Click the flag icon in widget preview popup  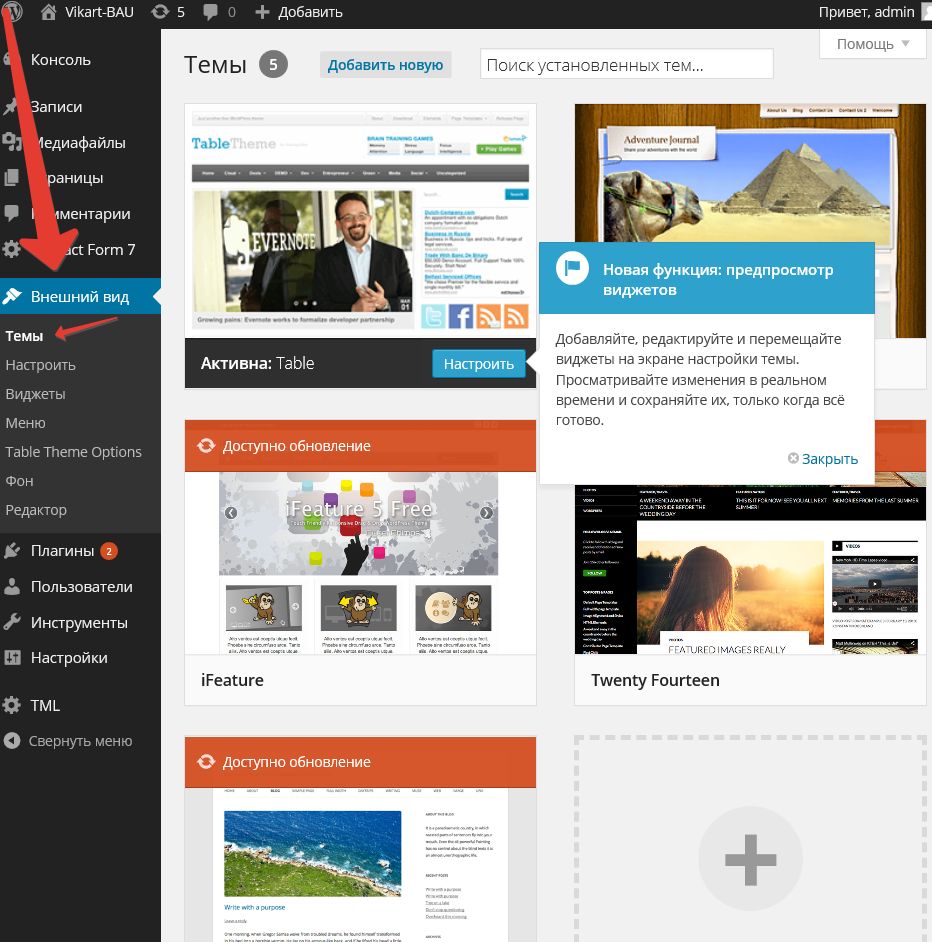click(x=572, y=268)
